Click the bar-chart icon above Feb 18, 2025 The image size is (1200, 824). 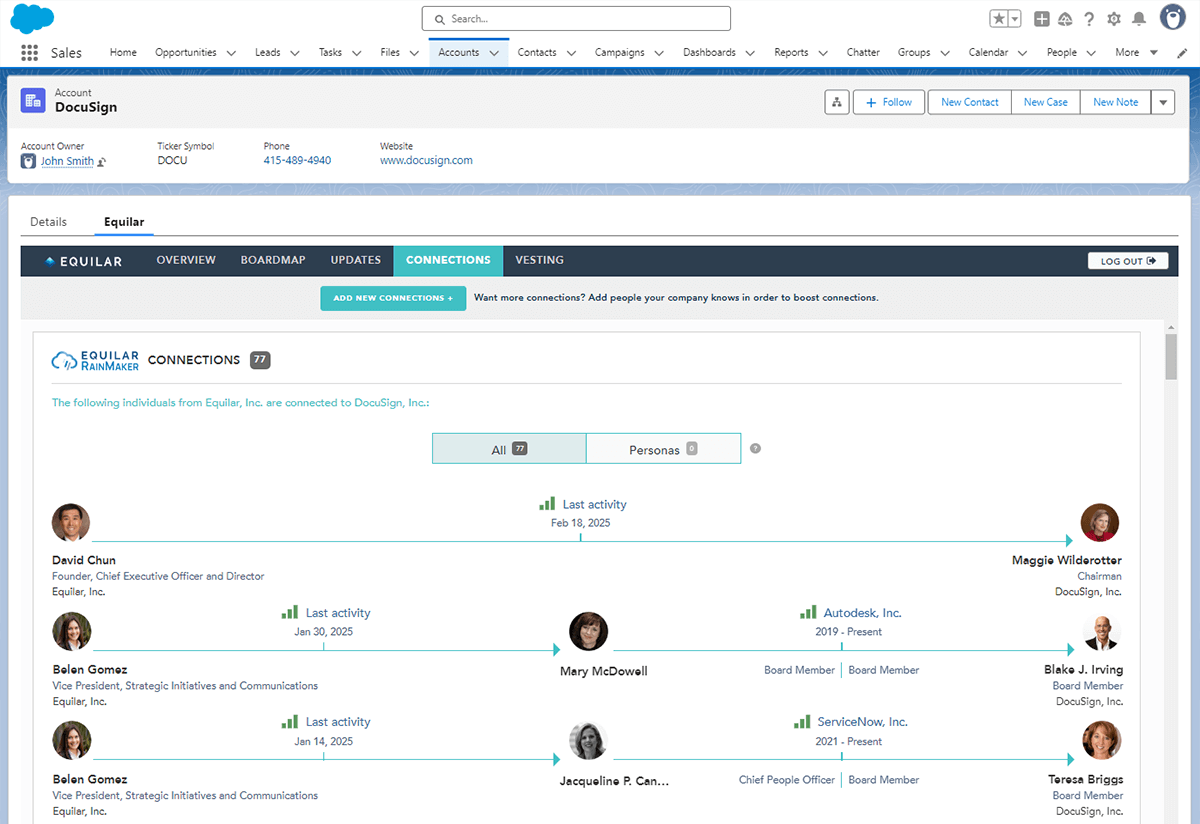(x=547, y=504)
